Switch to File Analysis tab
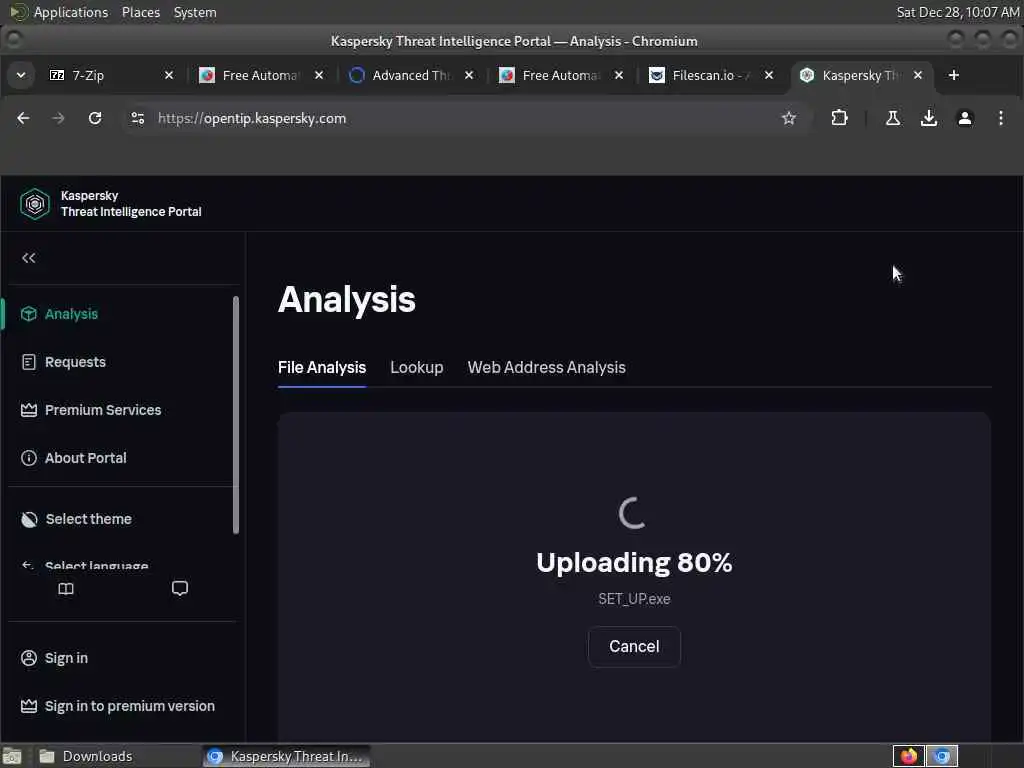Viewport: 1024px width, 768px height. (322, 368)
